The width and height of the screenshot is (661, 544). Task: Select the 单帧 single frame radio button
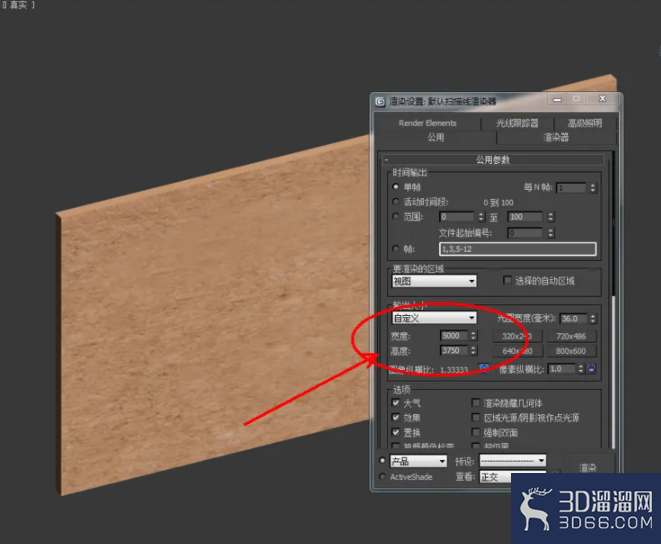point(395,186)
